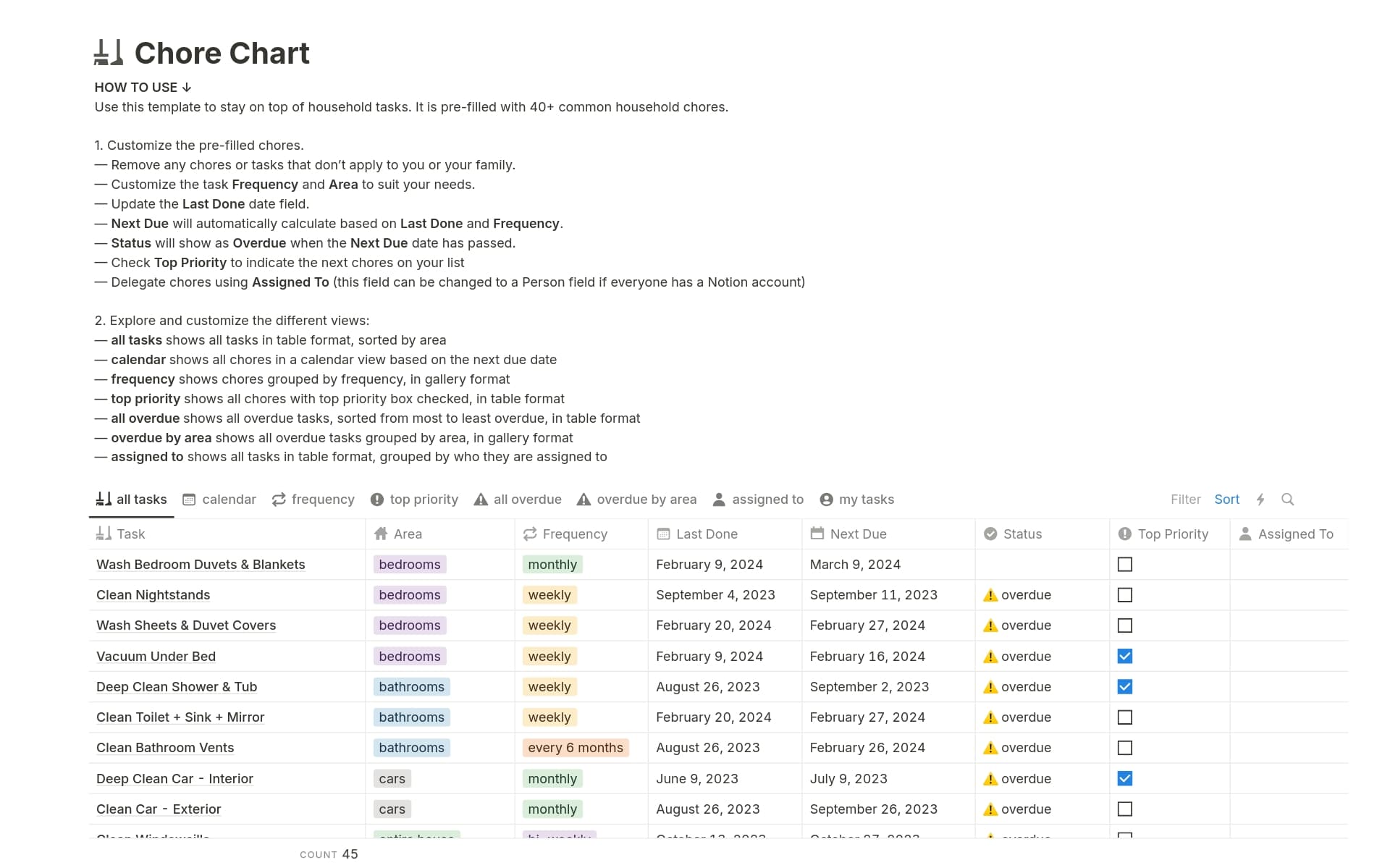Open the search magnifier icon

coord(1289,499)
